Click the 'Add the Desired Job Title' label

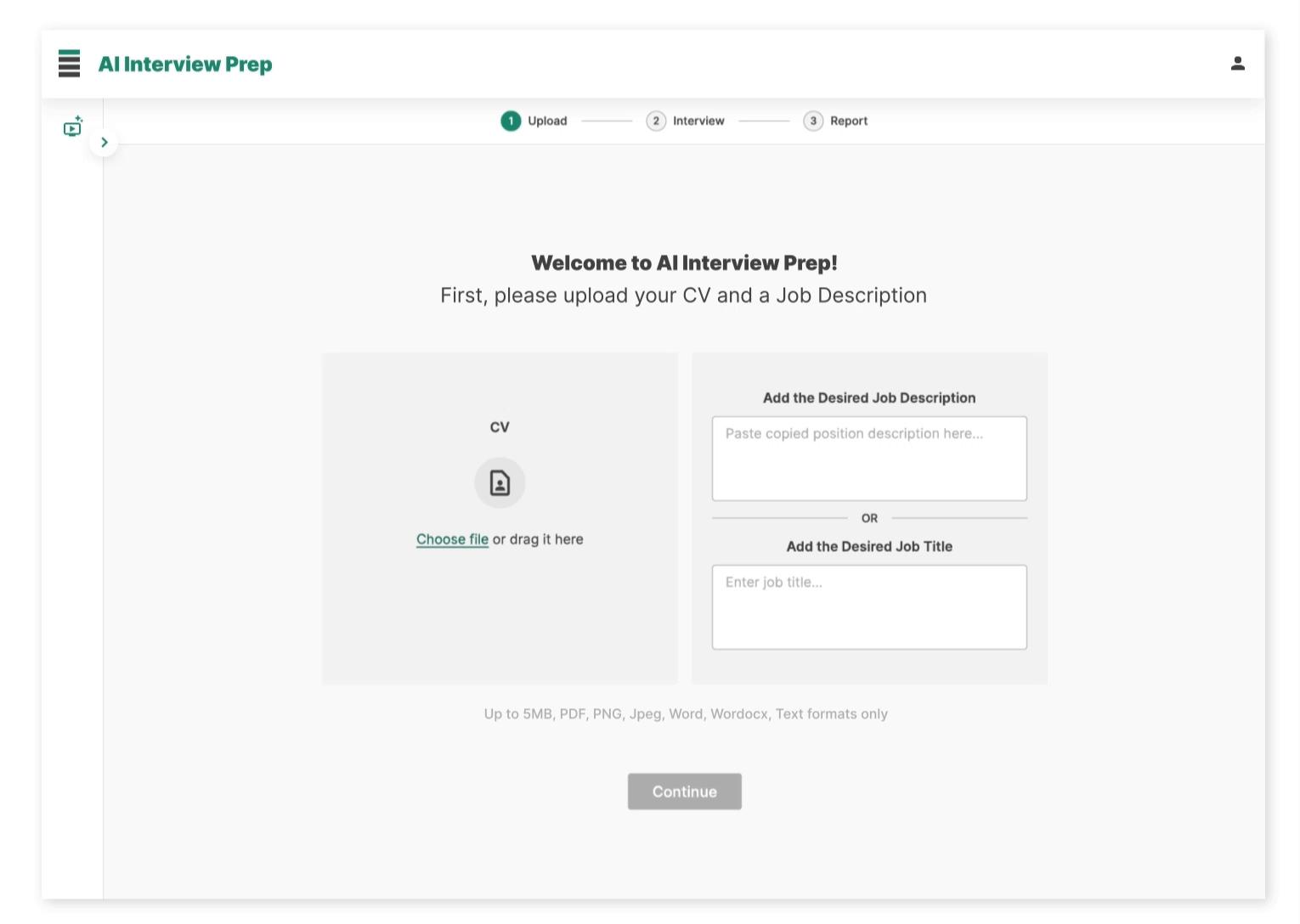pos(869,547)
